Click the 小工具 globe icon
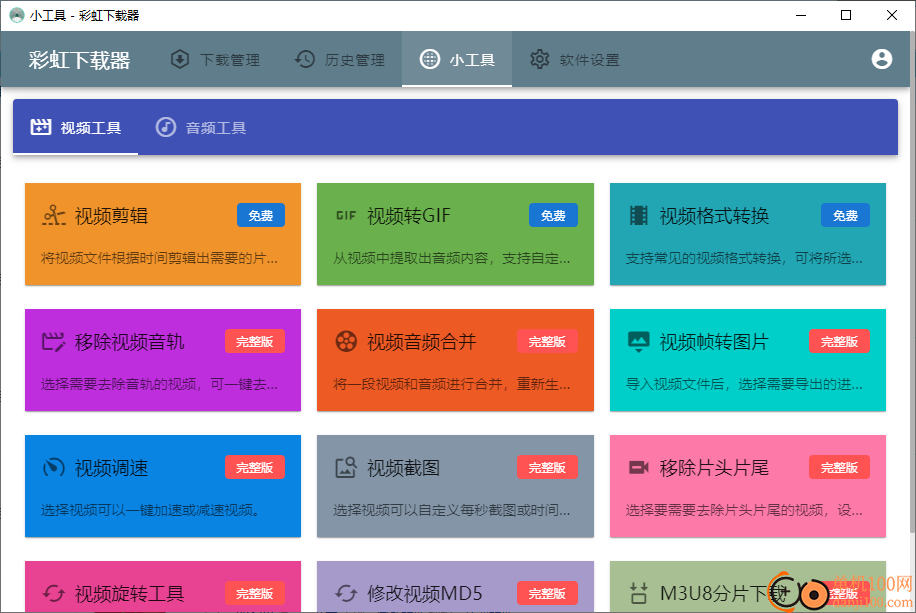Image resolution: width=916 pixels, height=613 pixels. pos(429,60)
